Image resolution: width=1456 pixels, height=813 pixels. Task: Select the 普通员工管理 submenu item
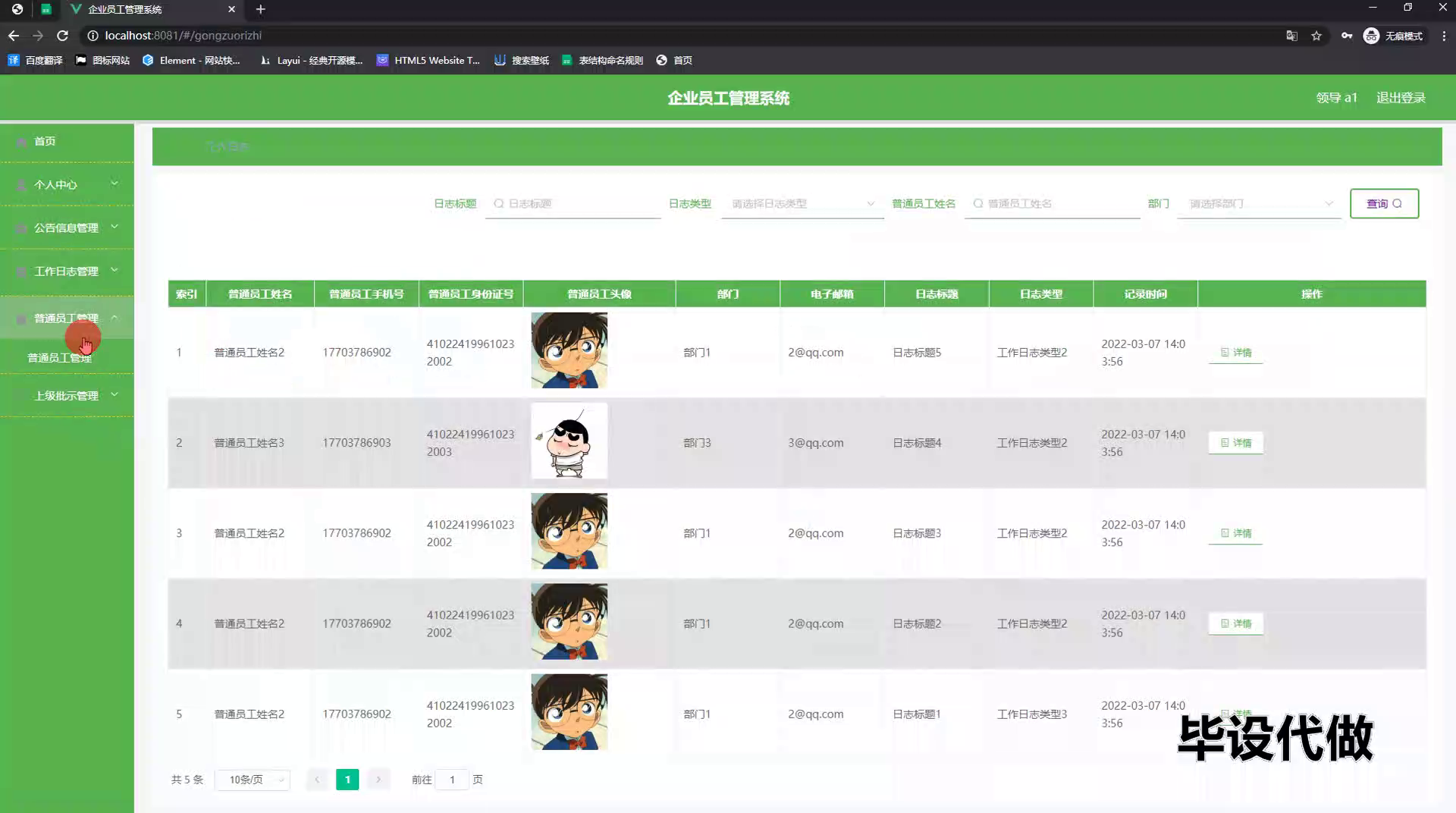[x=60, y=357]
